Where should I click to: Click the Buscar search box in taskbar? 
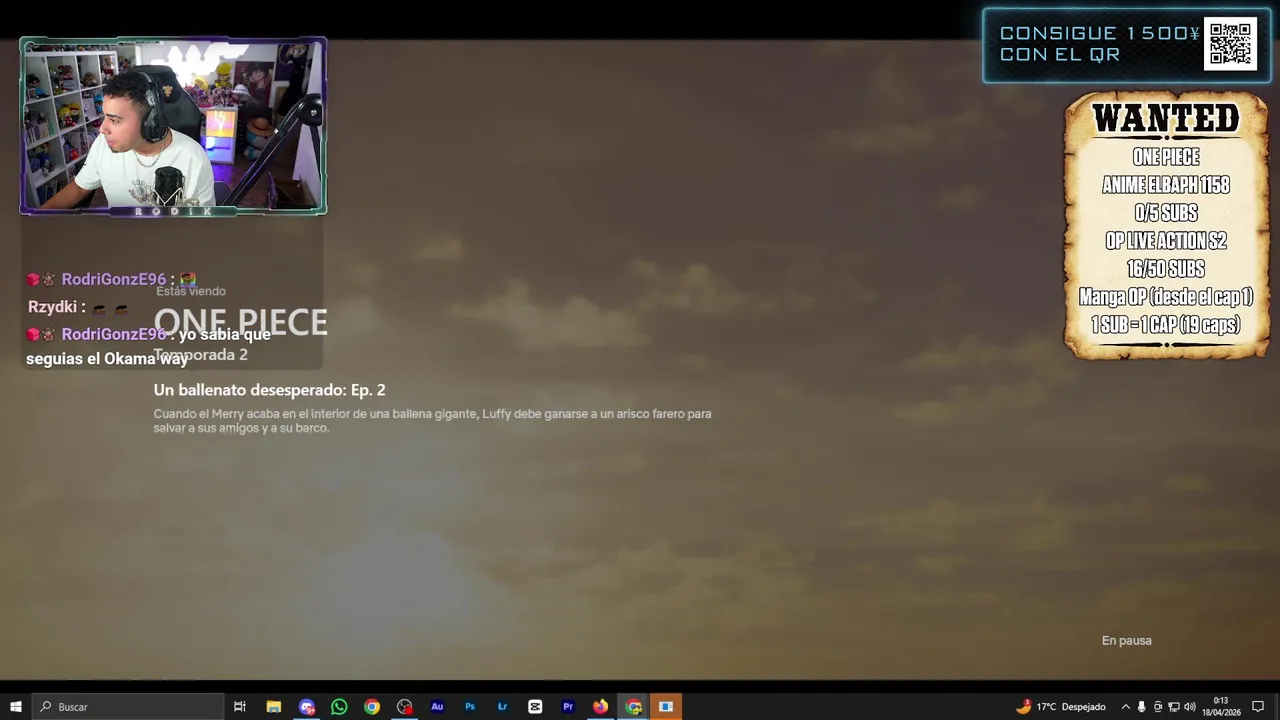(x=128, y=707)
